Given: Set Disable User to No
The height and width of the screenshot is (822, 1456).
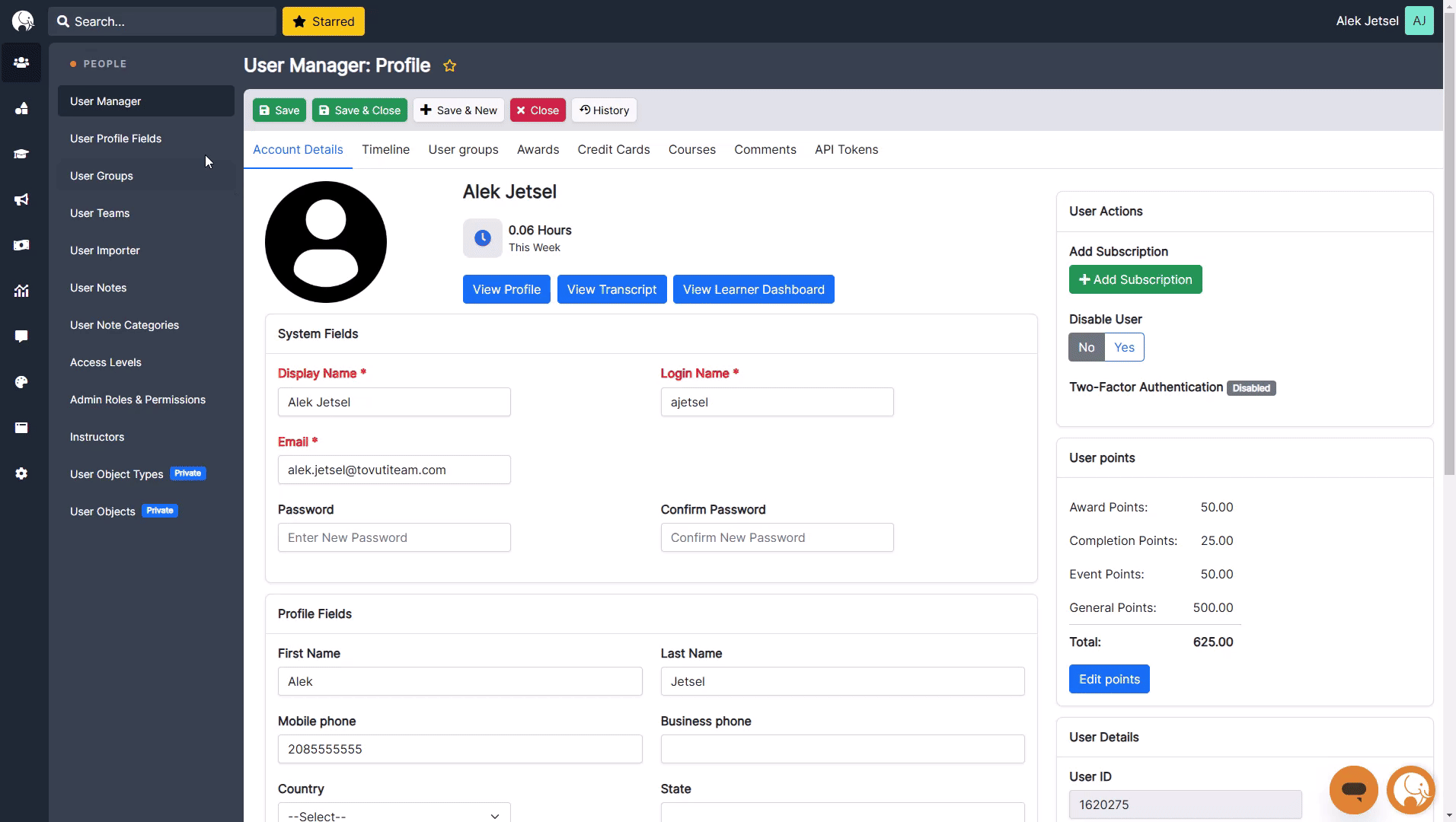Looking at the screenshot, I should pyautogui.click(x=1086, y=347).
